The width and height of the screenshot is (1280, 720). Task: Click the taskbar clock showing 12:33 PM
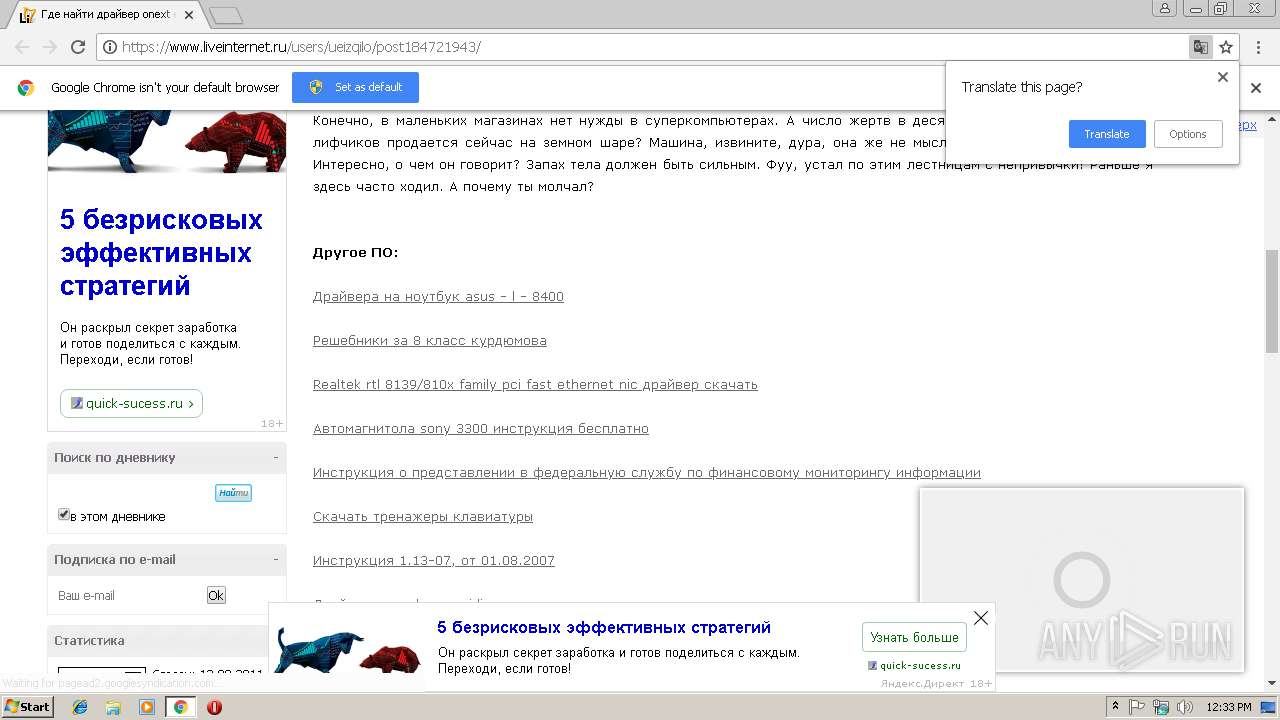[1229, 707]
